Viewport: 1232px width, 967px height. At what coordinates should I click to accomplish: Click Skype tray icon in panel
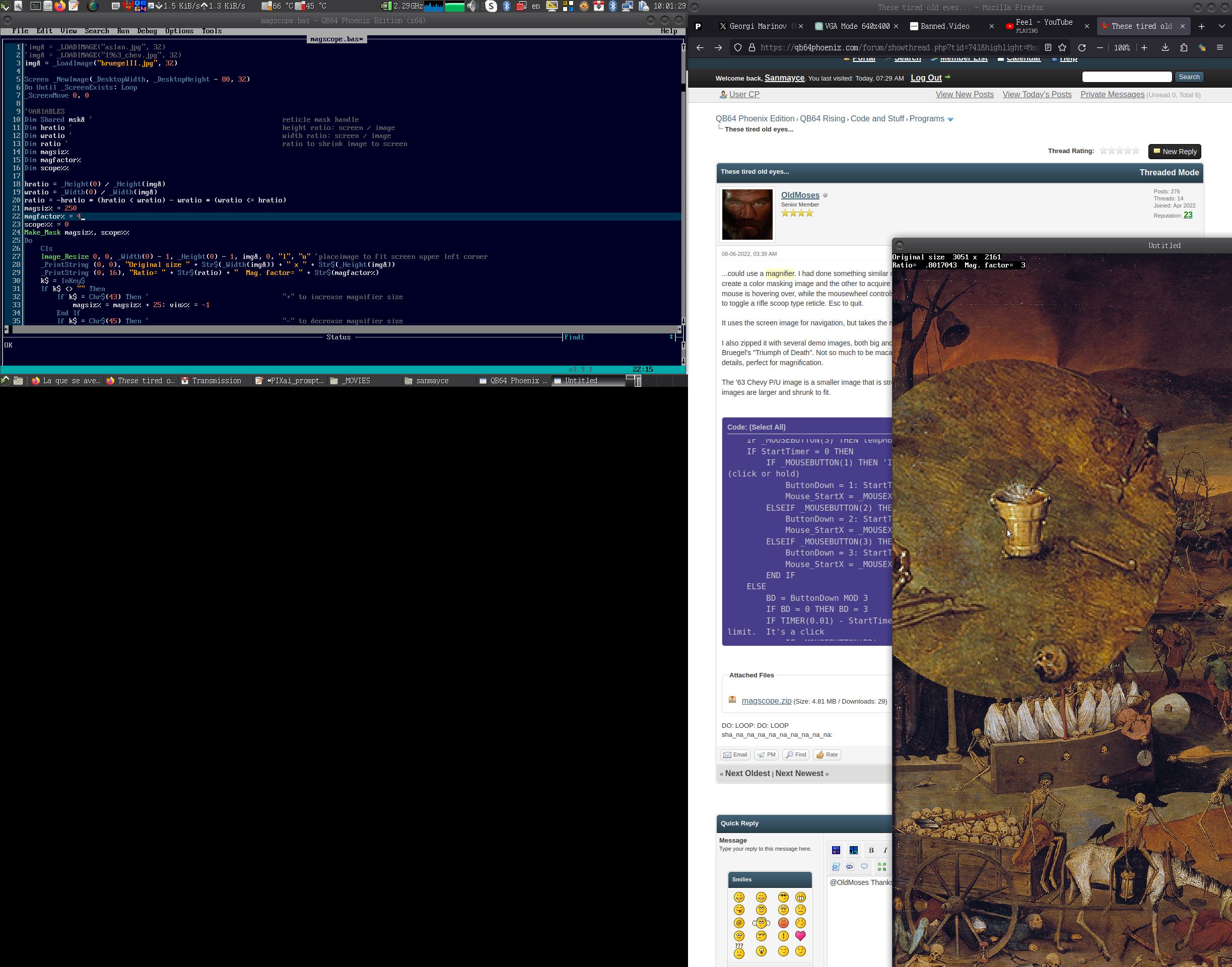pos(492,6)
